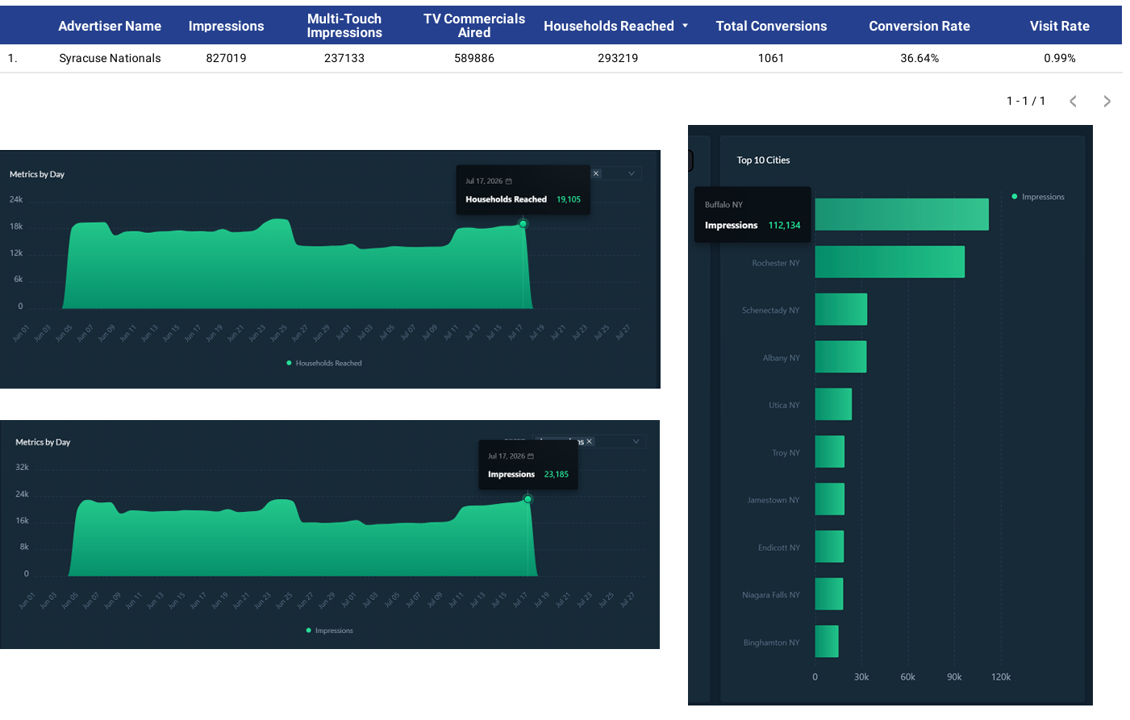Image resolution: width=1130 pixels, height=720 pixels.
Task: Toggle Impressions legend in Top 10 Cities
Action: [1038, 197]
